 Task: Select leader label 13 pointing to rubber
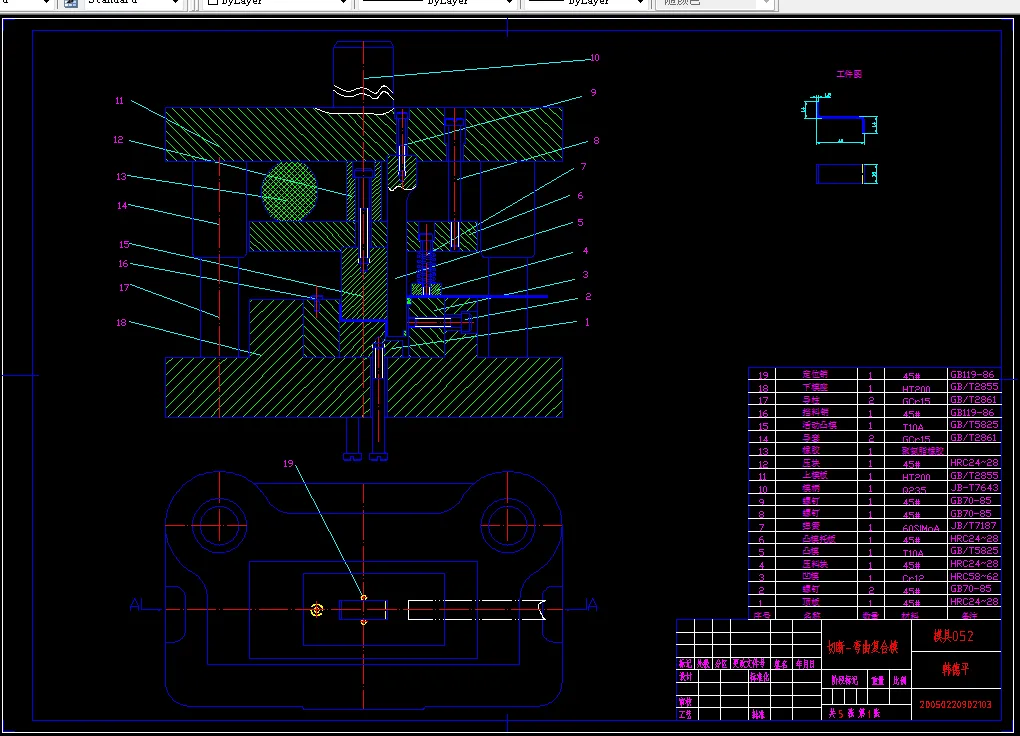[x=122, y=176]
